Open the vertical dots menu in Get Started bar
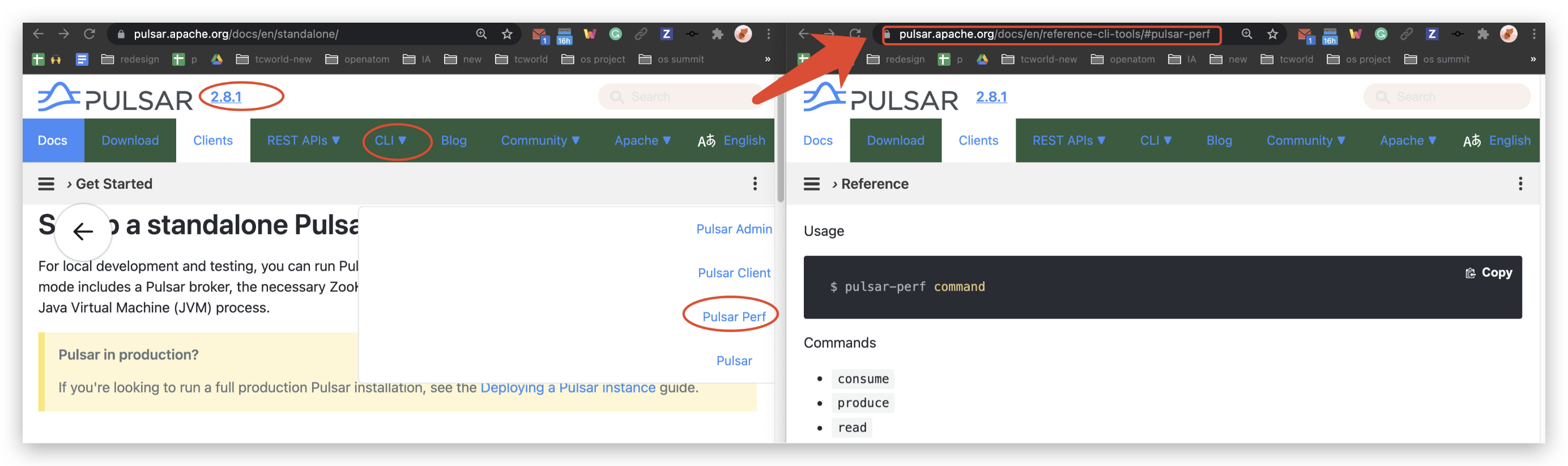The width and height of the screenshot is (1568, 466). [x=755, y=184]
